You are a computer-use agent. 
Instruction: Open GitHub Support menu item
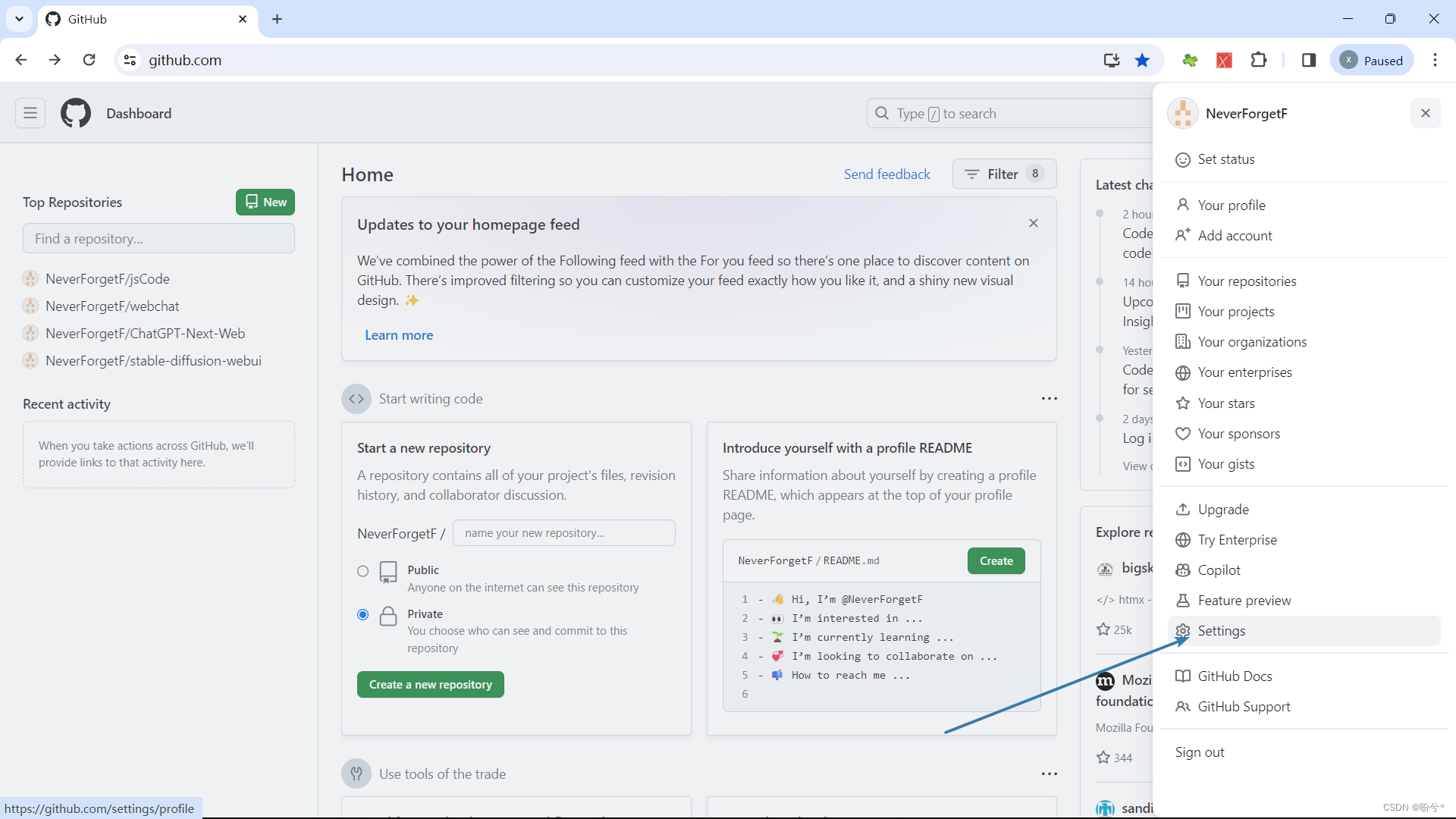coord(1304,707)
